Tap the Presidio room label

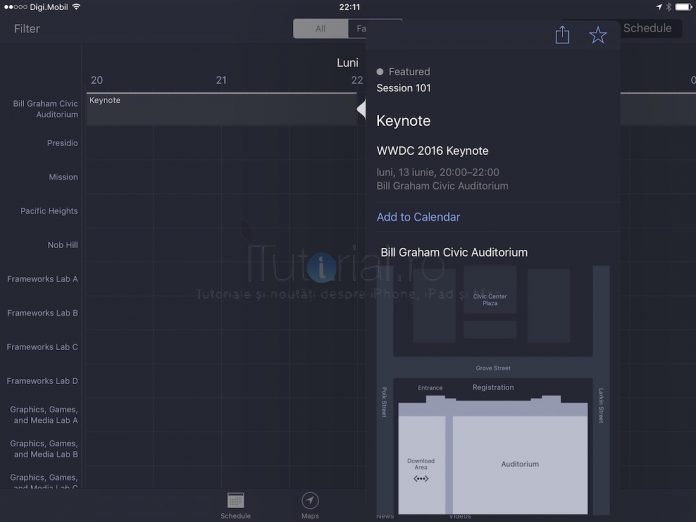tap(62, 143)
